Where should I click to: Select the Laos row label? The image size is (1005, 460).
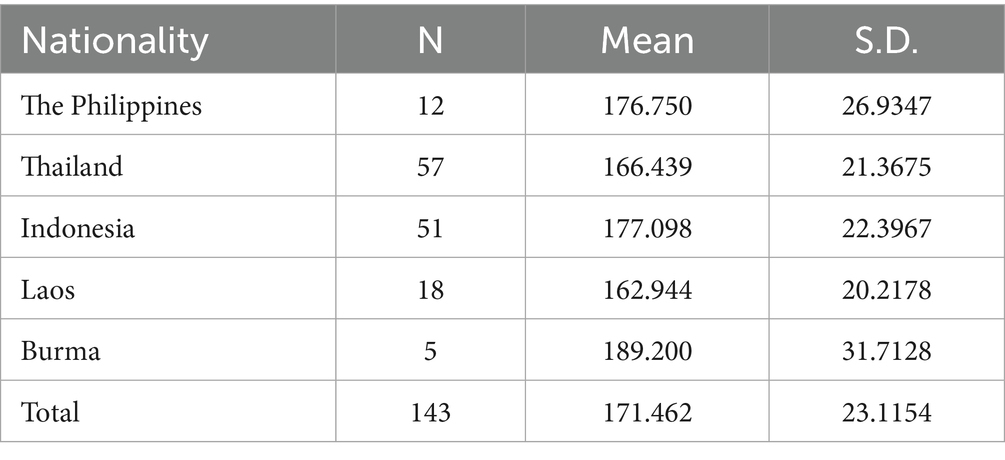click(48, 289)
